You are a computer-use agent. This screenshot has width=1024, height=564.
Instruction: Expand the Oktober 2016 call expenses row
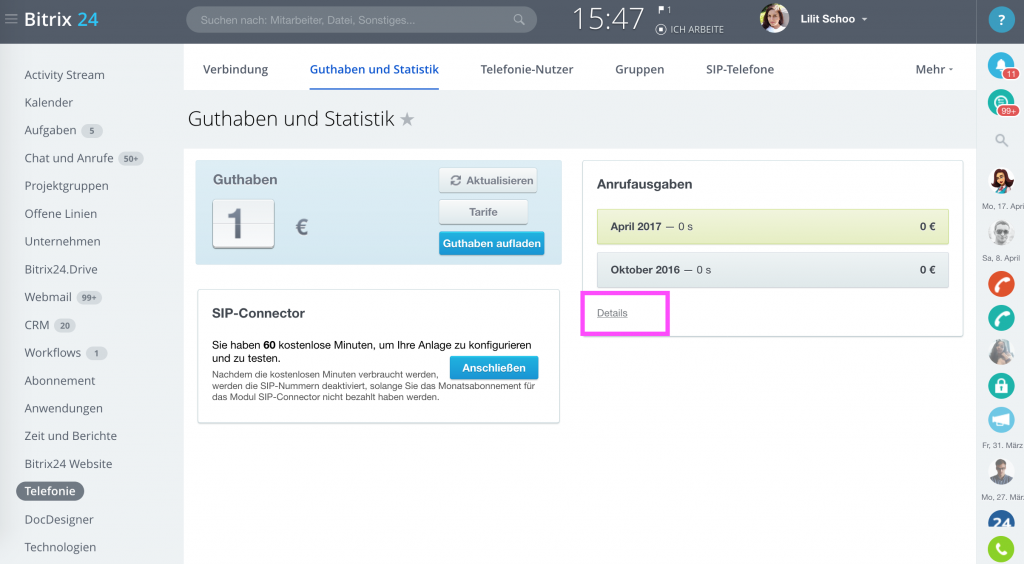click(x=773, y=270)
